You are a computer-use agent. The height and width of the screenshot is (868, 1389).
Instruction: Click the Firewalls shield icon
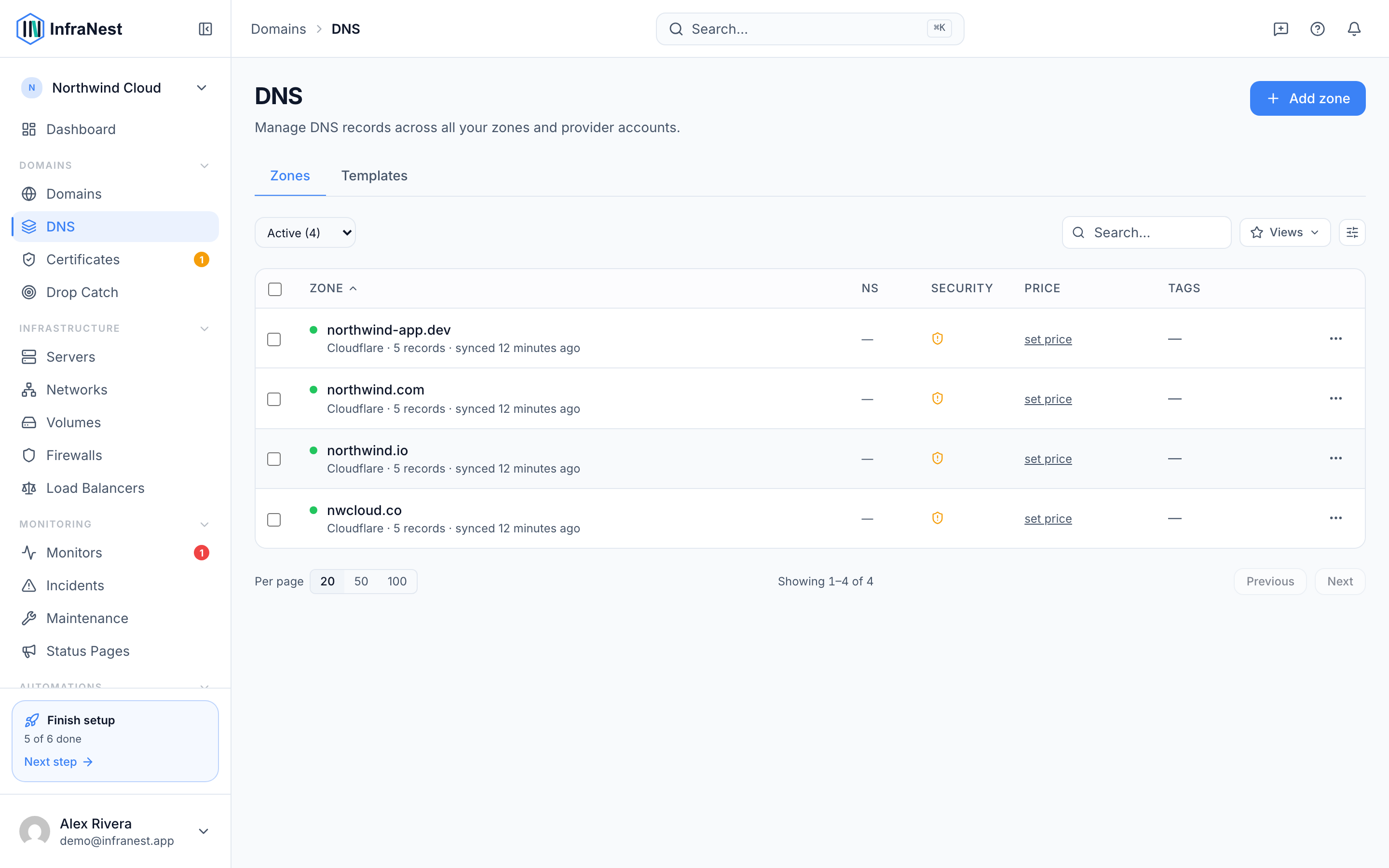29,455
